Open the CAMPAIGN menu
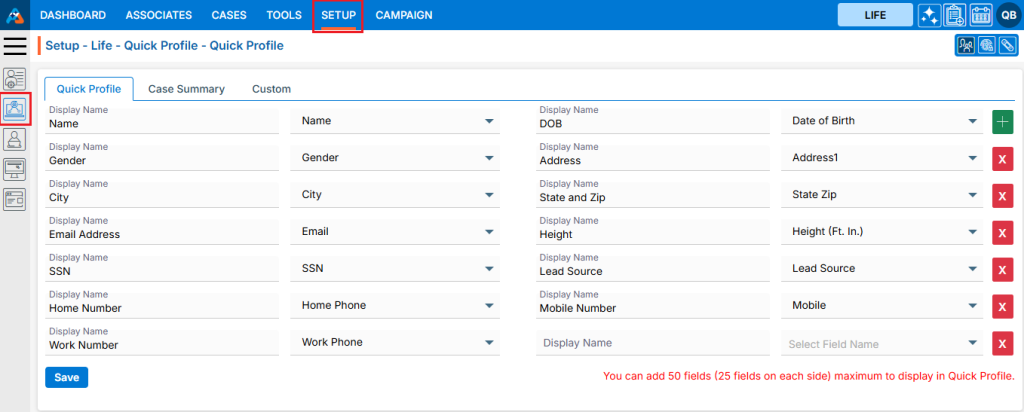Viewport: 1024px width, 412px height. tap(404, 15)
